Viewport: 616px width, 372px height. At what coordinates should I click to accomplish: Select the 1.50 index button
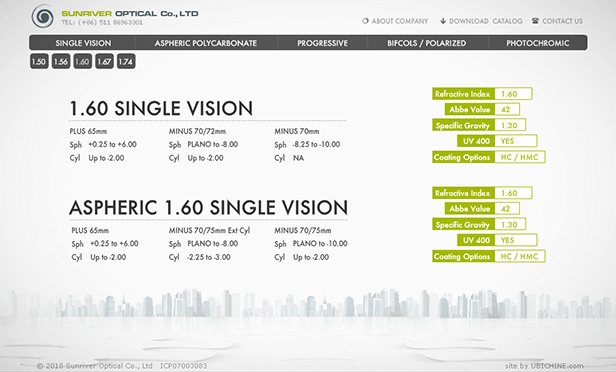point(39,61)
